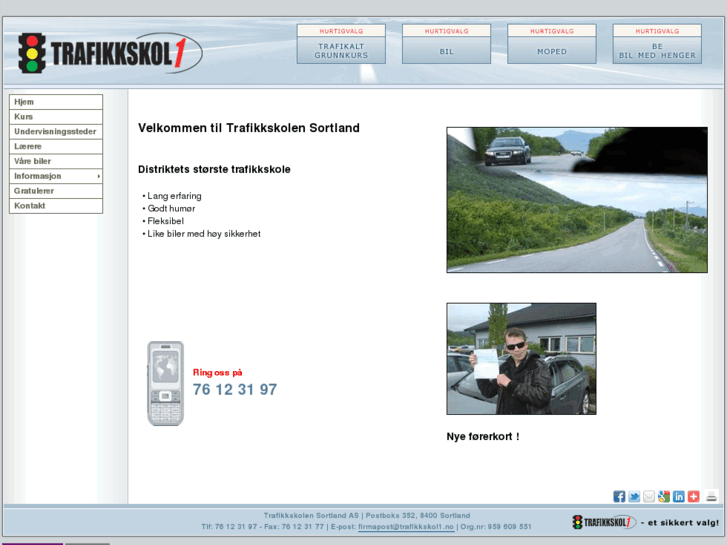Share the page on LinkedIn

(x=678, y=496)
